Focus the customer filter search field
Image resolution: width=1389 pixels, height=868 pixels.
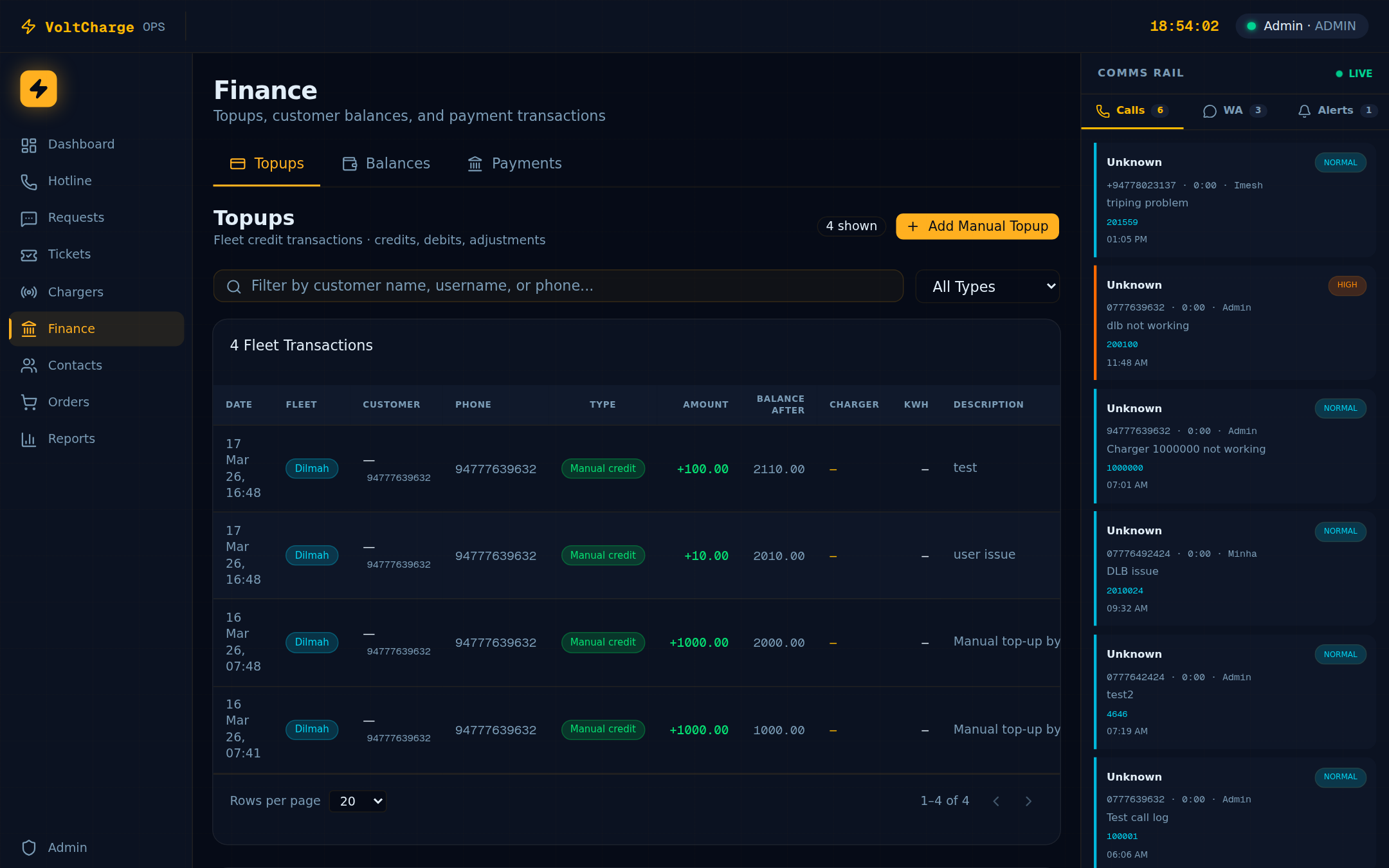click(x=558, y=286)
